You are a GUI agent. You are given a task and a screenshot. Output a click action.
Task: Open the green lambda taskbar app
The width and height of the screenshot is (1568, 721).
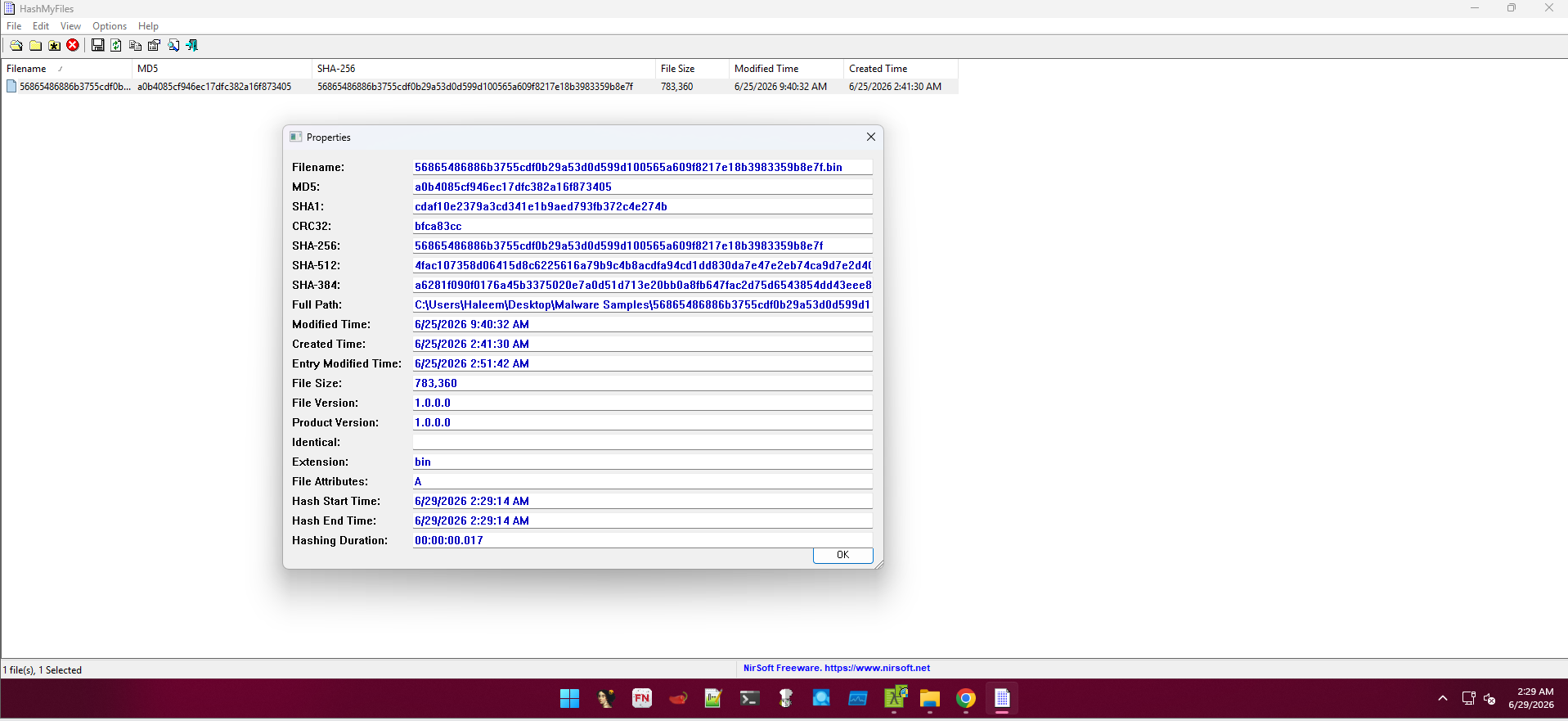coord(894,698)
